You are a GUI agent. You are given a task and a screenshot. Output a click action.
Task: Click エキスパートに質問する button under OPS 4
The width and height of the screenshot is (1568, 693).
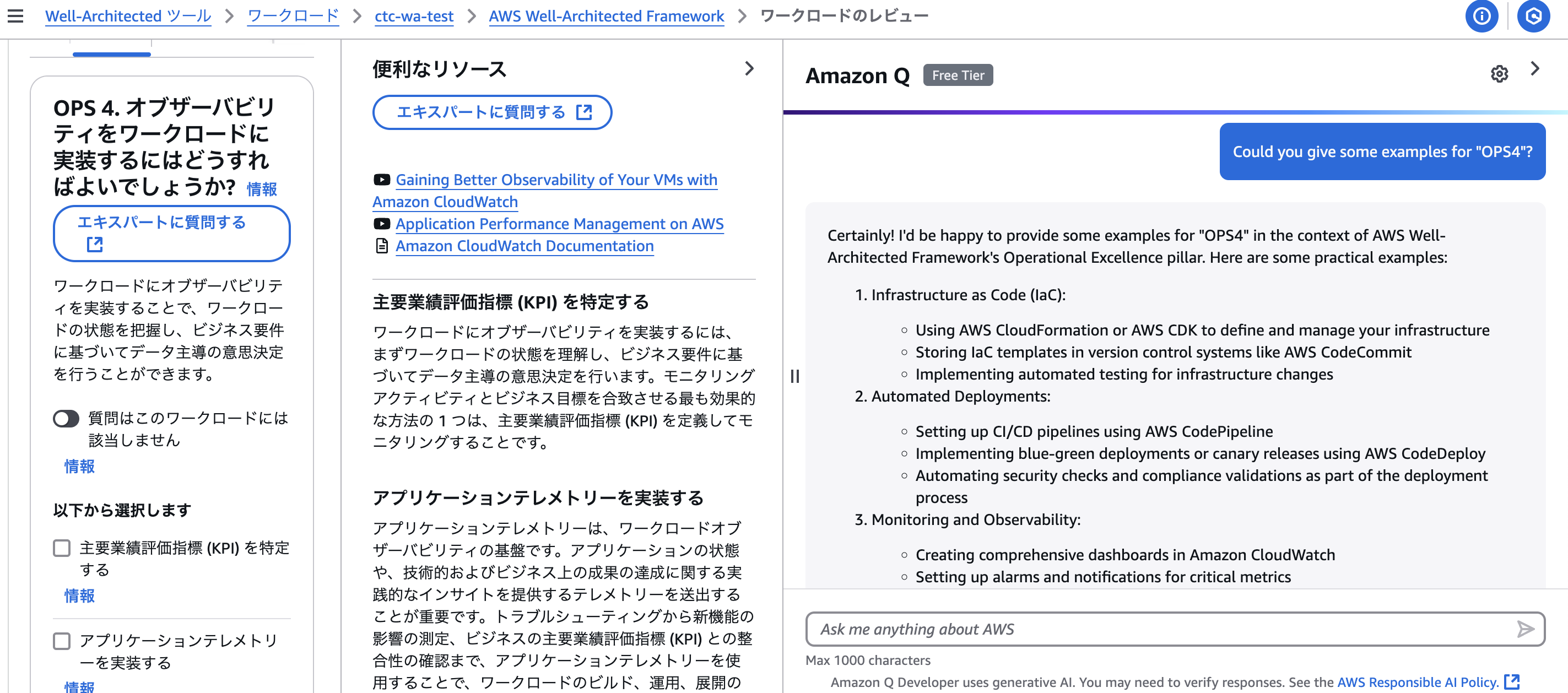pyautogui.click(x=172, y=233)
